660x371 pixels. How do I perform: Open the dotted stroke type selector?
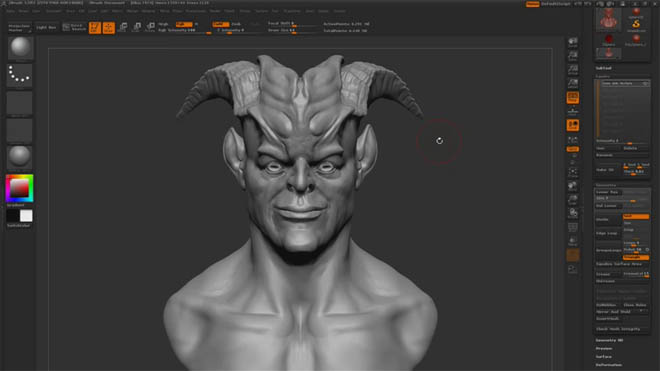tap(19, 76)
